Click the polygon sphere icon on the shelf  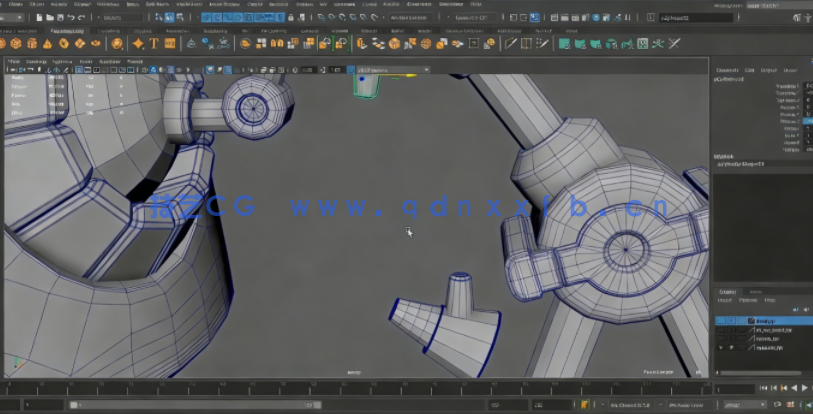[4, 43]
